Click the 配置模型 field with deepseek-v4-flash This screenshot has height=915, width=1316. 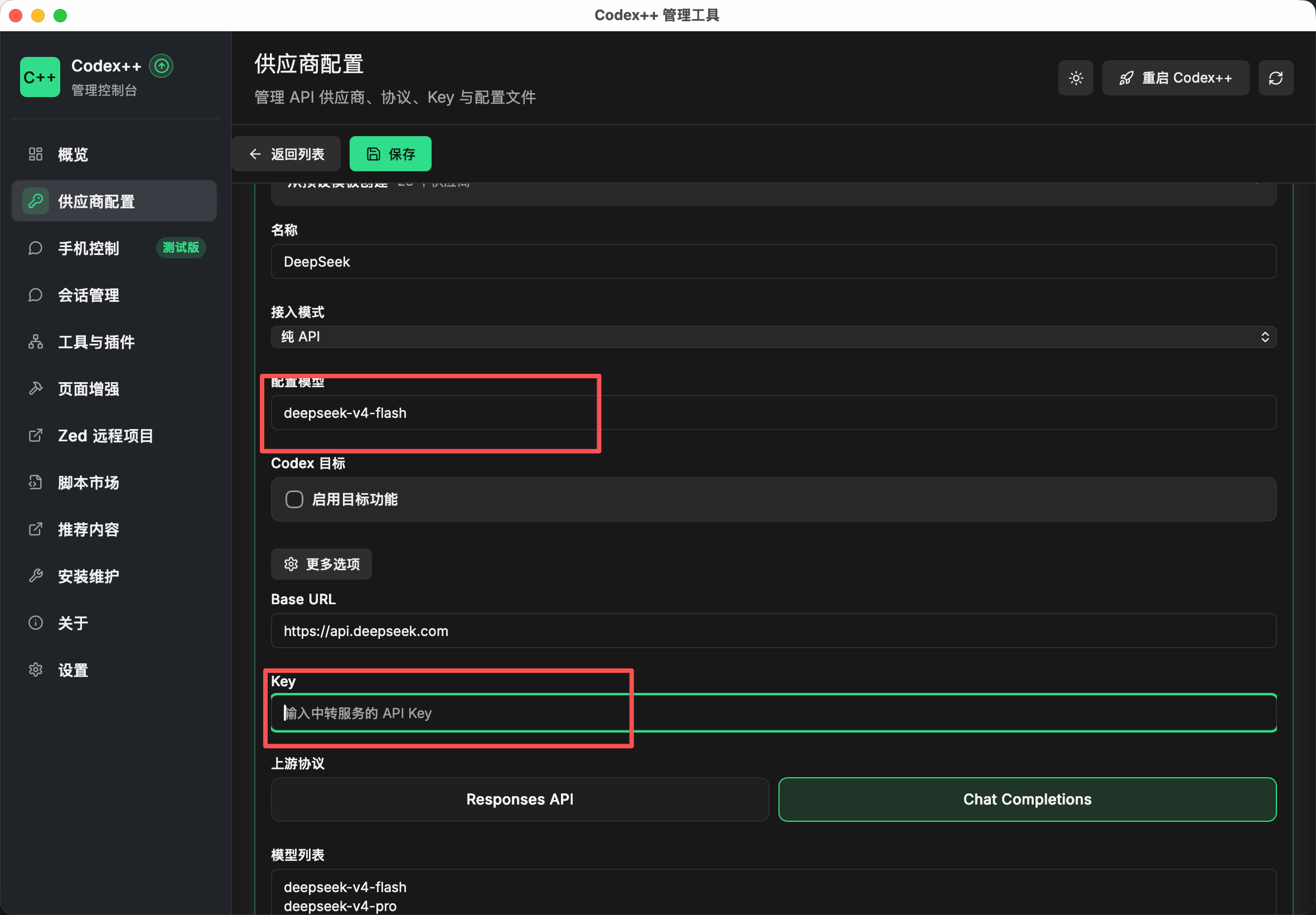point(773,413)
